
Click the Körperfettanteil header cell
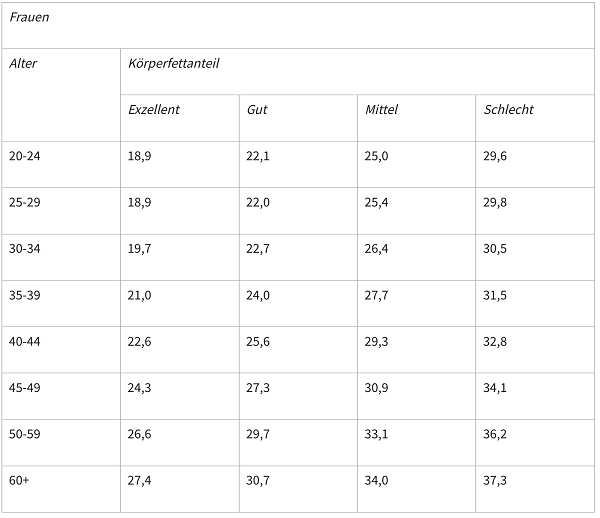pyautogui.click(x=174, y=64)
